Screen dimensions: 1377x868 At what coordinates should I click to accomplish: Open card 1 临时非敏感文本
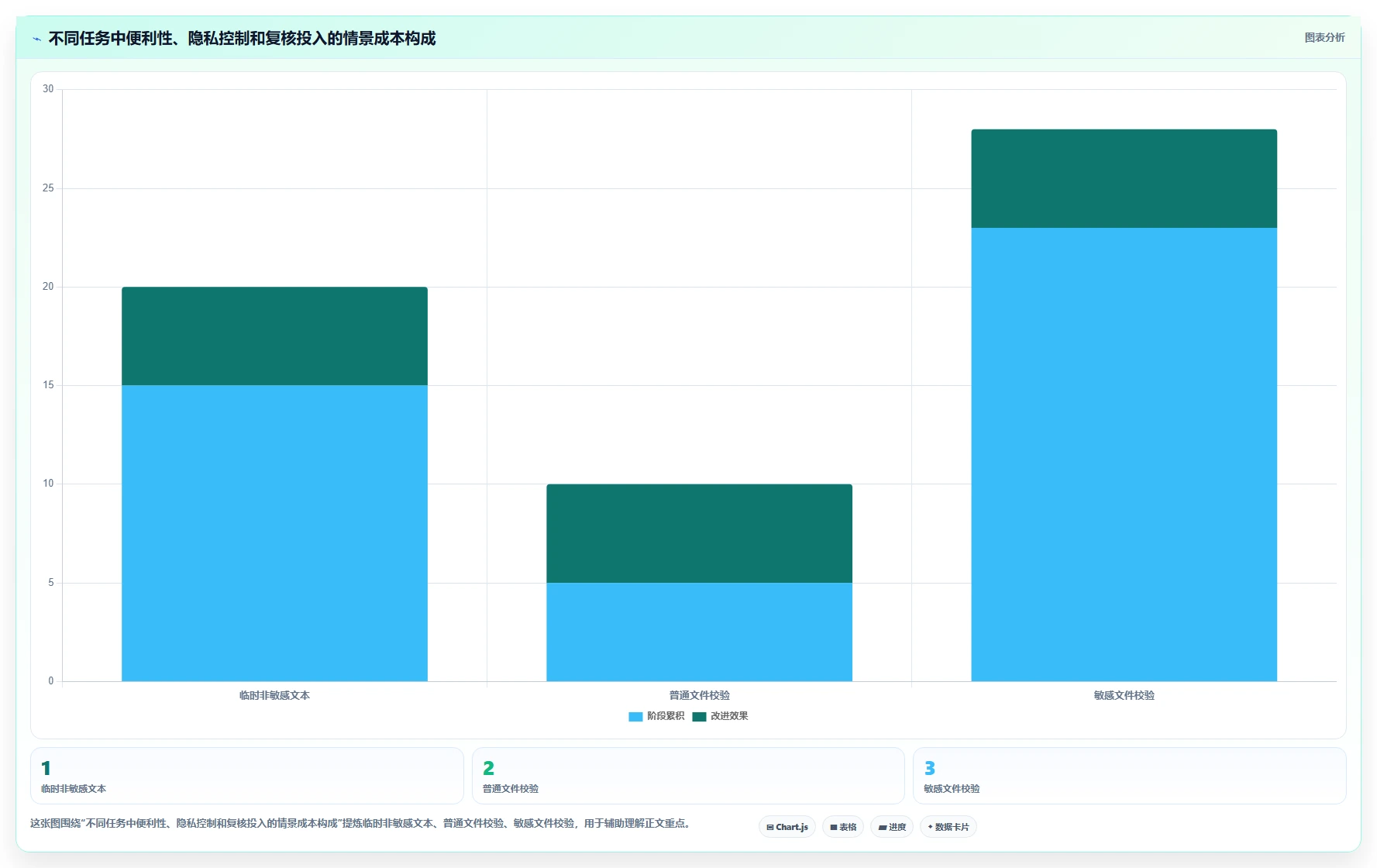[x=246, y=776]
